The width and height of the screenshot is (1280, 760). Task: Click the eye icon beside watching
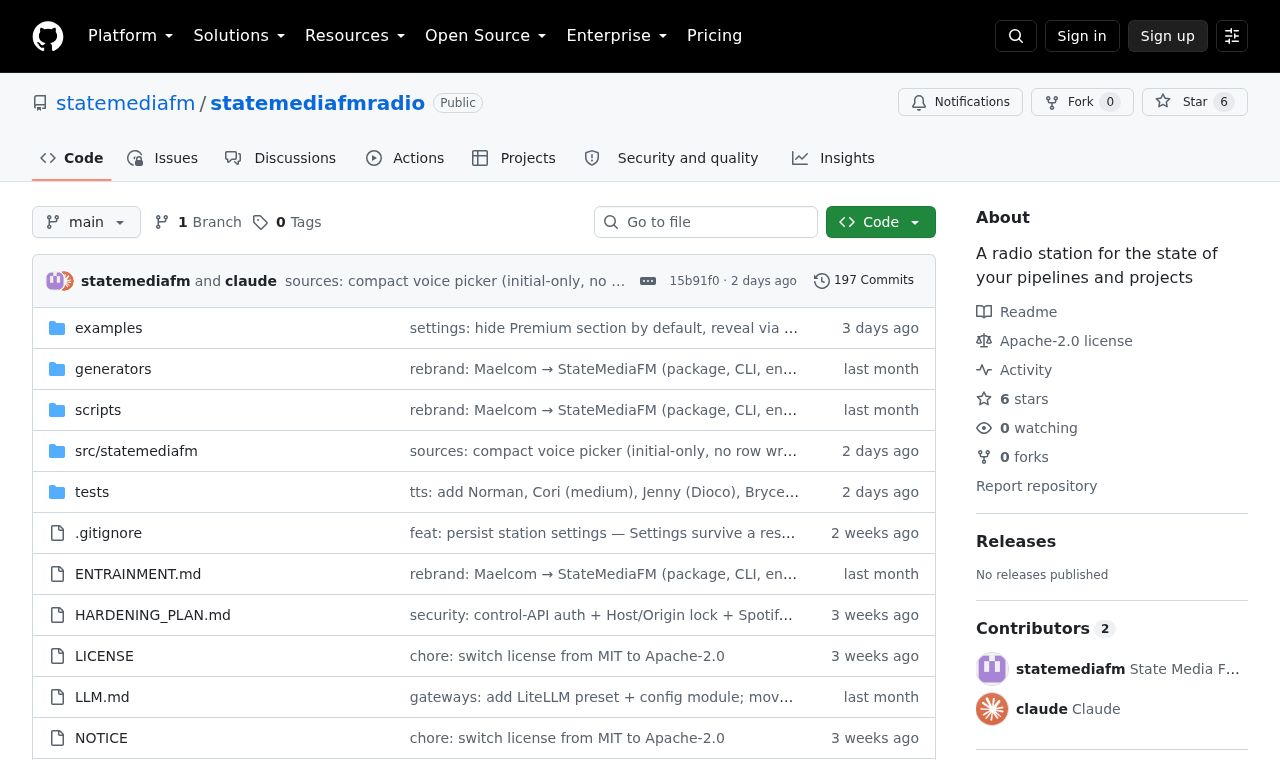pos(984,428)
